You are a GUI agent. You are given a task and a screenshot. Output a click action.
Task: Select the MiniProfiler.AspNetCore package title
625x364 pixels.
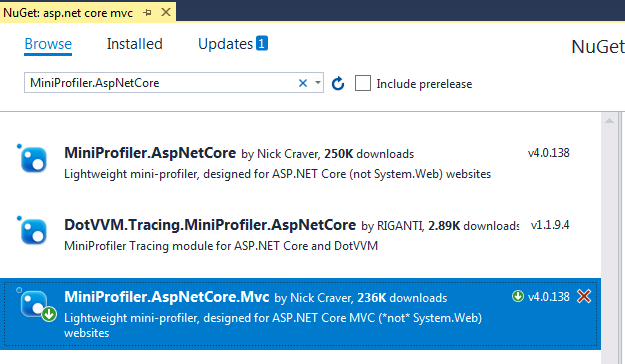[x=150, y=153]
